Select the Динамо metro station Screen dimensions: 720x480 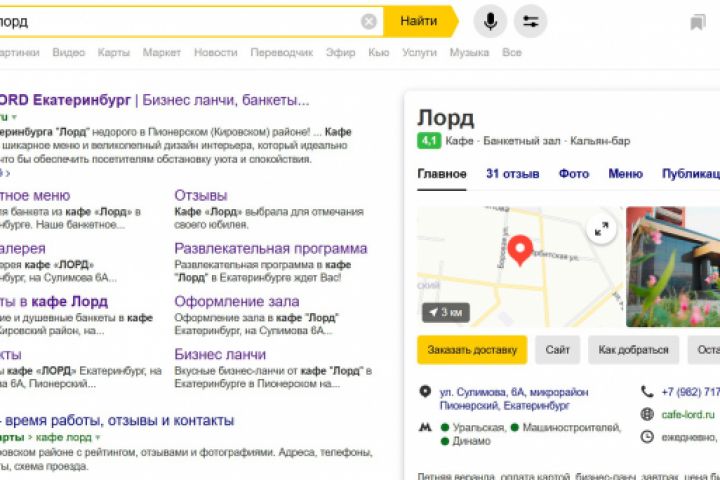471,441
